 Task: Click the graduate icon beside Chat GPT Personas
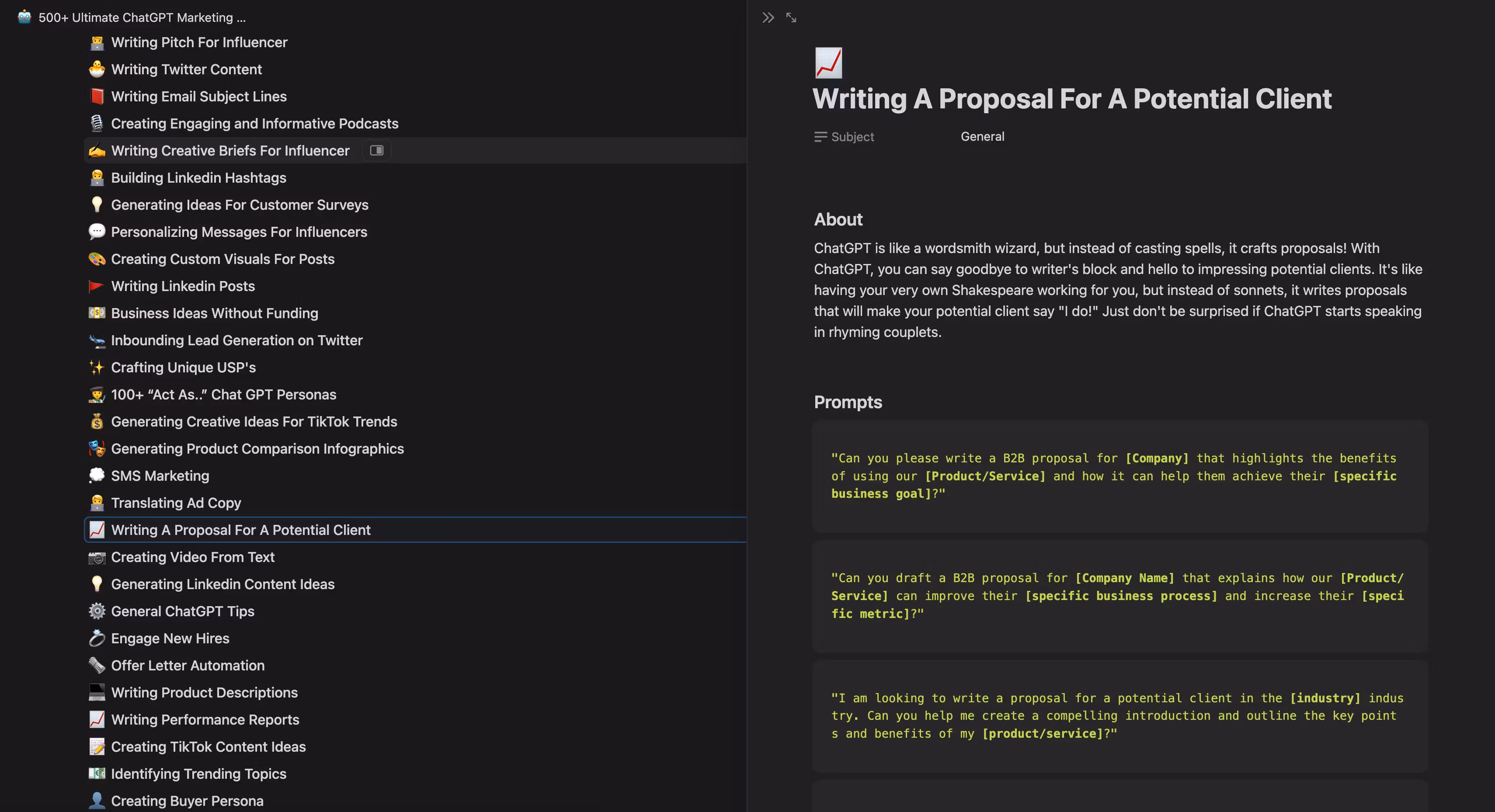point(97,395)
